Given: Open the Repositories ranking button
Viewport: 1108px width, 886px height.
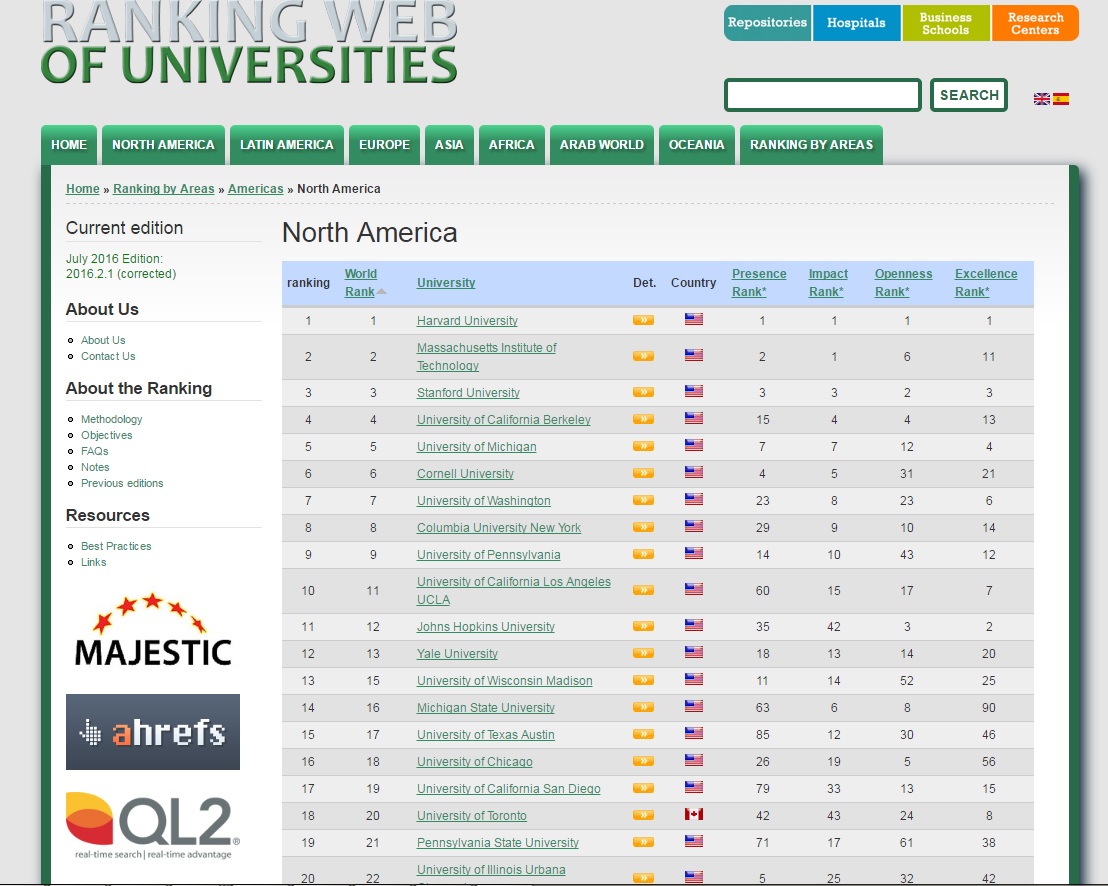Looking at the screenshot, I should tap(767, 23).
